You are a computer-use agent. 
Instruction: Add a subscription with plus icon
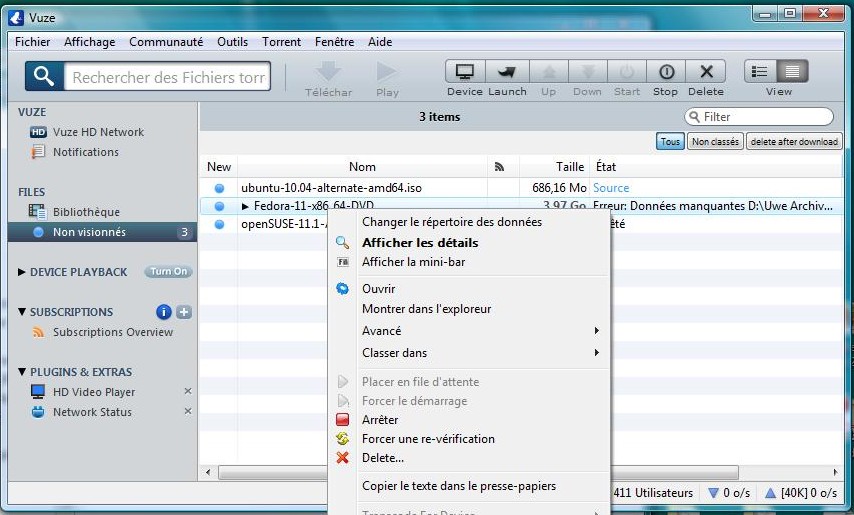pos(184,312)
